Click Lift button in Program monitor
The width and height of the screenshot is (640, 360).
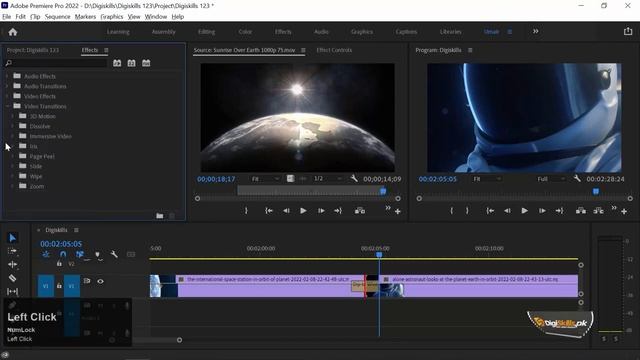[580, 211]
